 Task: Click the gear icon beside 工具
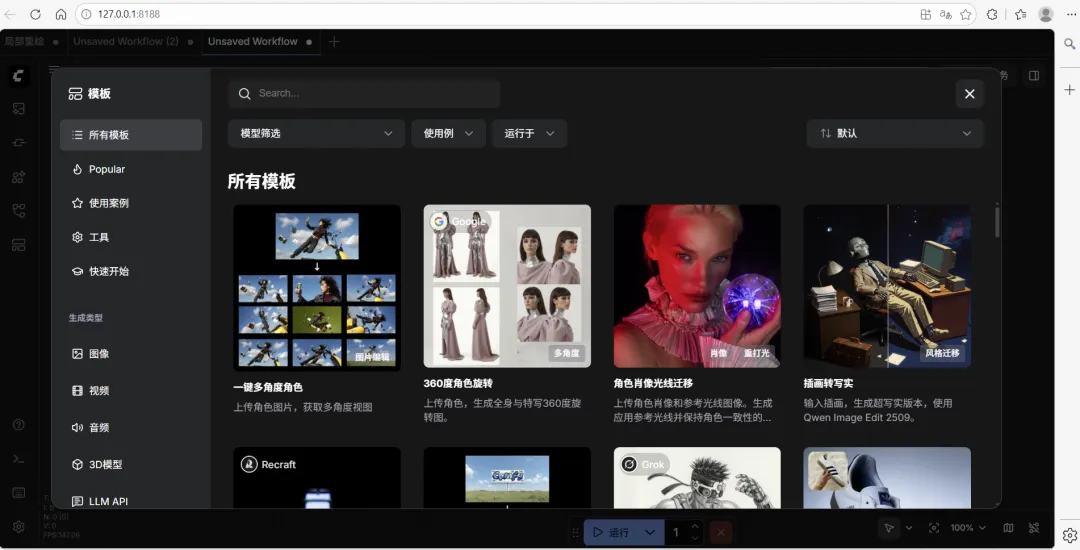click(77, 237)
